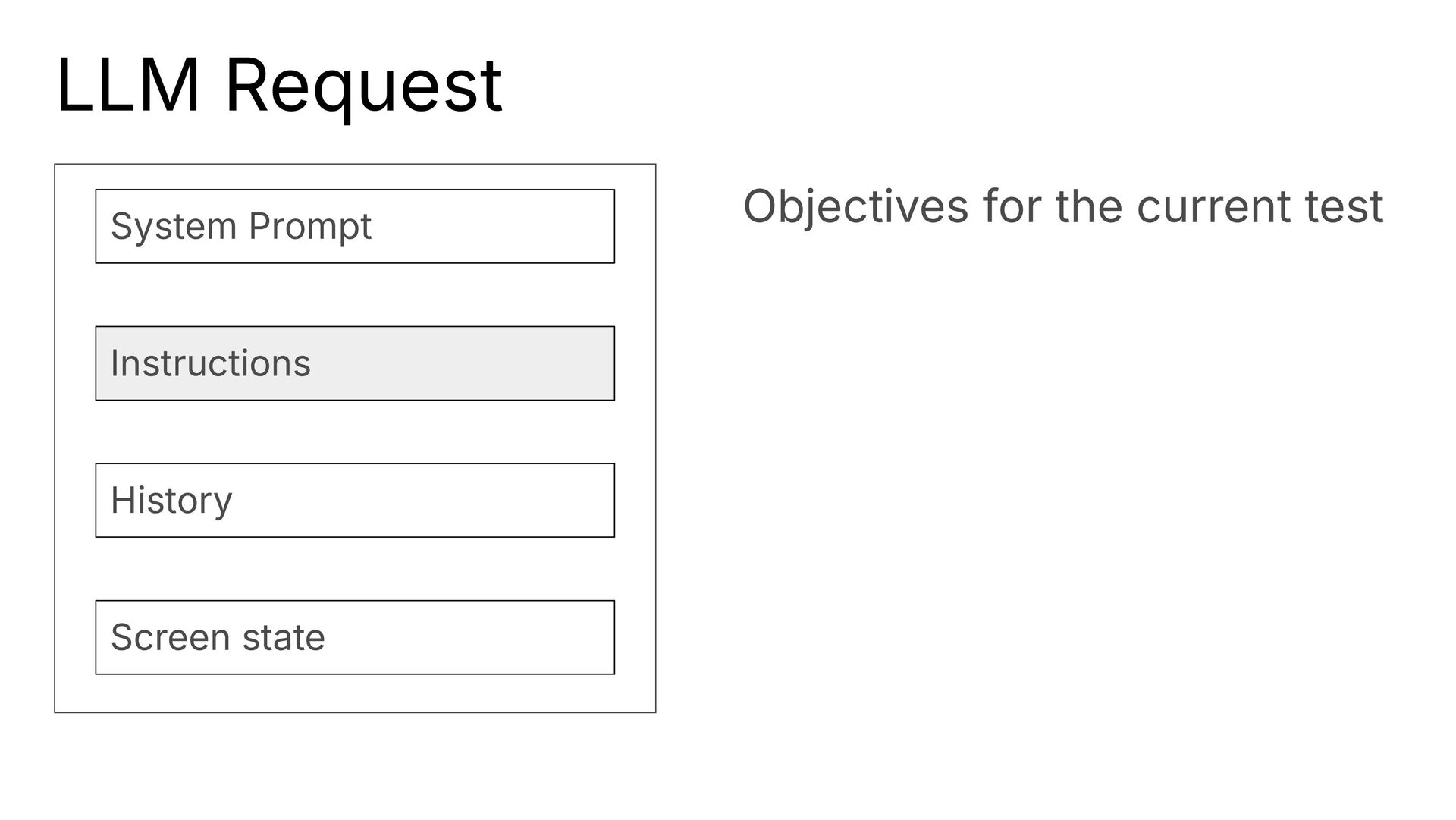1456x820 pixels.
Task: Click the blank right side of the System Prompt box
Action: (493, 226)
